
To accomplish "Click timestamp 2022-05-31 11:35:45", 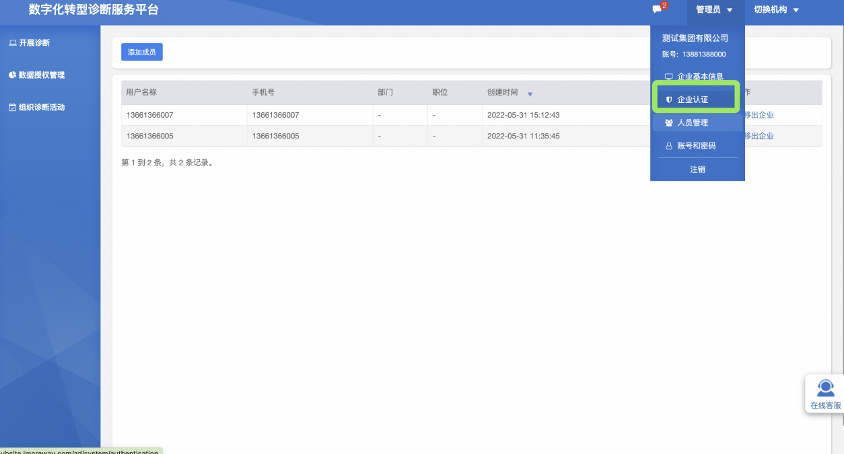I will pos(523,136).
